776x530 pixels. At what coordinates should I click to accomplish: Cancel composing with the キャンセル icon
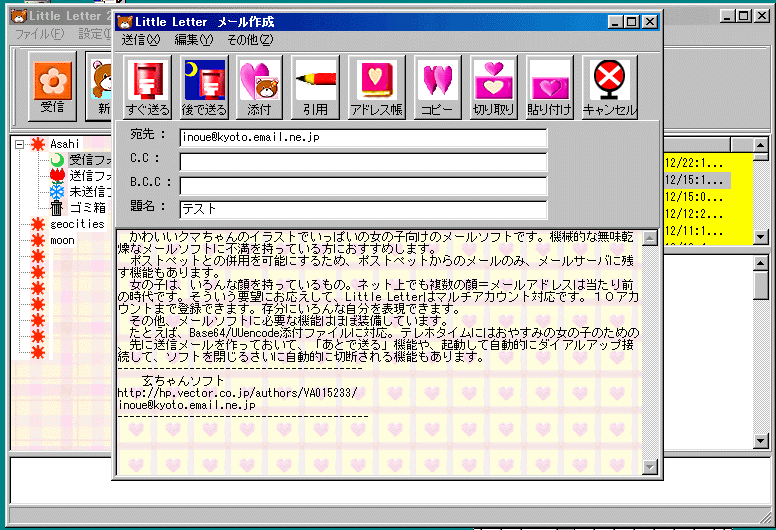(x=609, y=87)
